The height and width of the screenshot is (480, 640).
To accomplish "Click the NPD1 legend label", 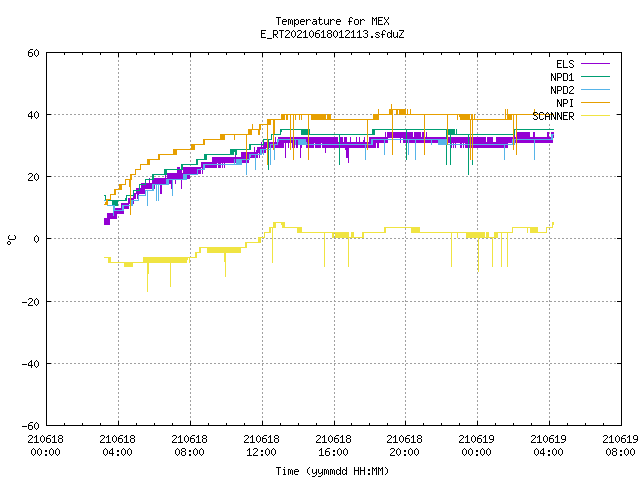I will (562, 77).
